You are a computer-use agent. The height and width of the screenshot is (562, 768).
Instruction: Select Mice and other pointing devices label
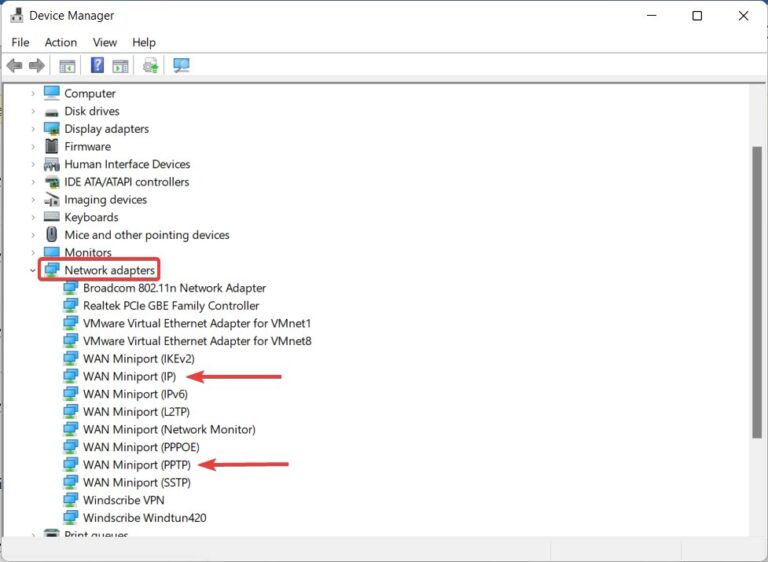146,235
